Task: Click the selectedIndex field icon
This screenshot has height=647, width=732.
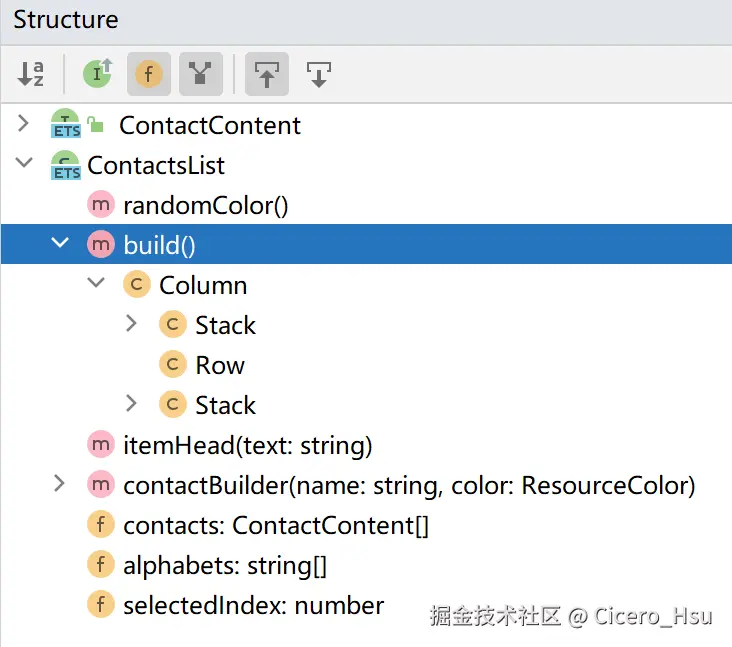Action: coord(101,605)
